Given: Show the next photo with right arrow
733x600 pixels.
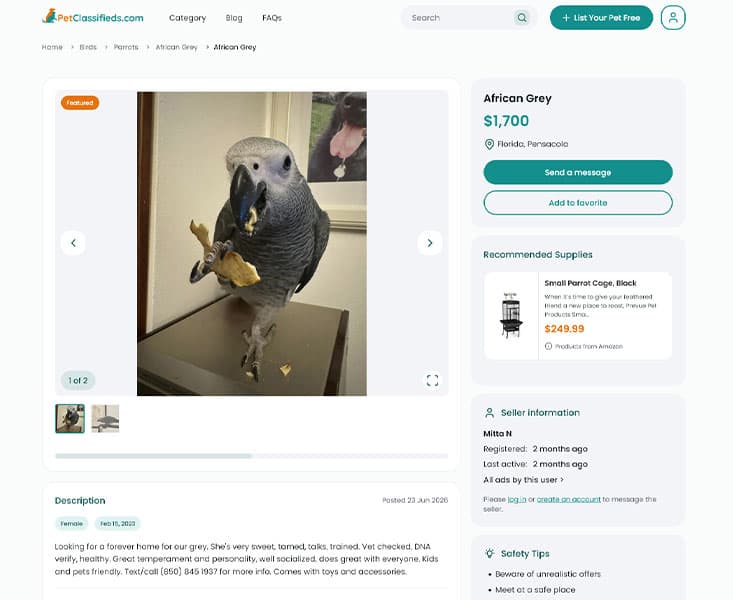Looking at the screenshot, I should point(430,243).
